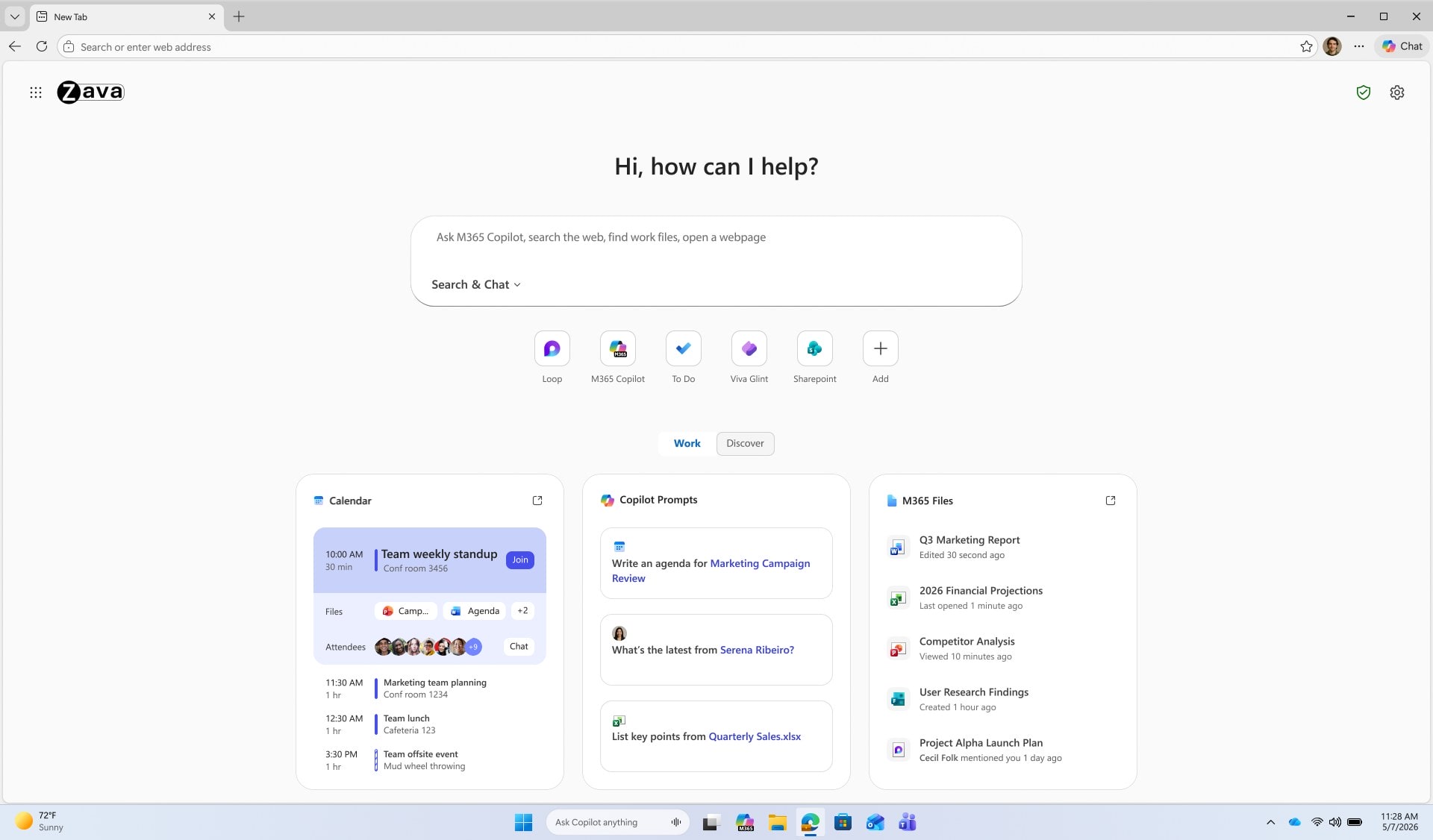The image size is (1433, 840).
Task: Launch M365 Copilot shortcut tile
Action: pyautogui.click(x=618, y=348)
